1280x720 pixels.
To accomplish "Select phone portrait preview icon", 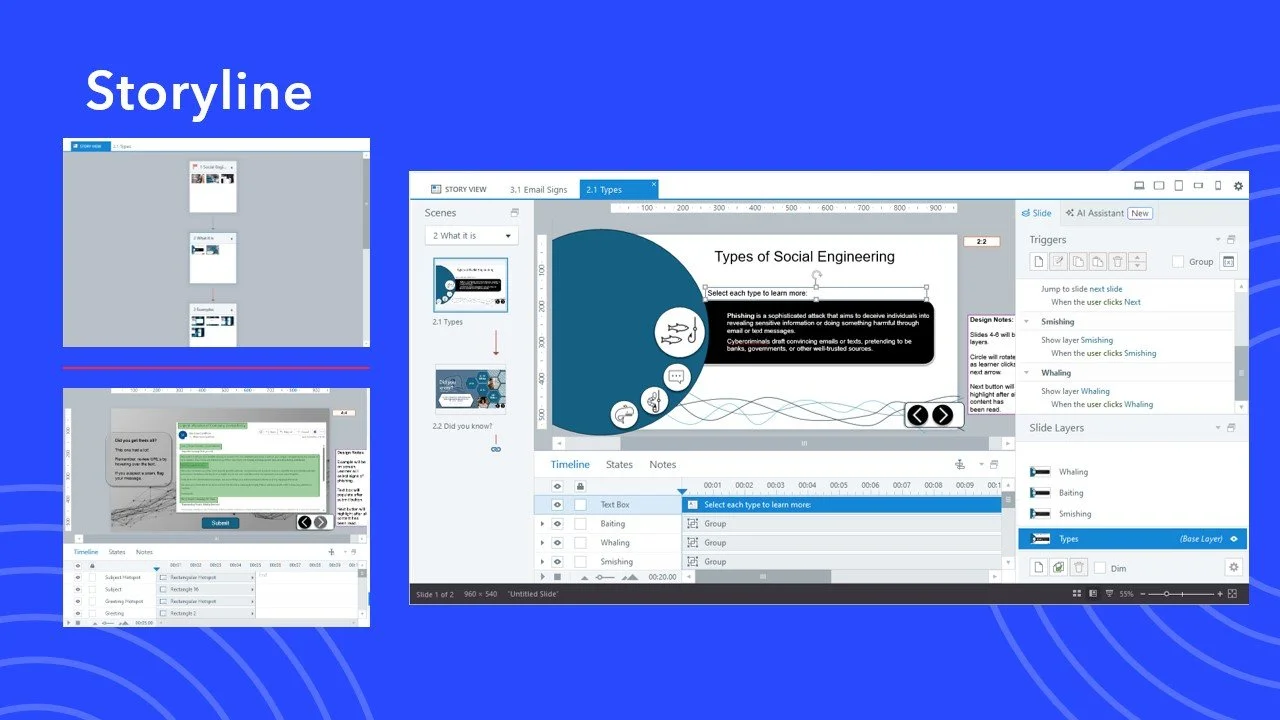I will (x=1217, y=186).
